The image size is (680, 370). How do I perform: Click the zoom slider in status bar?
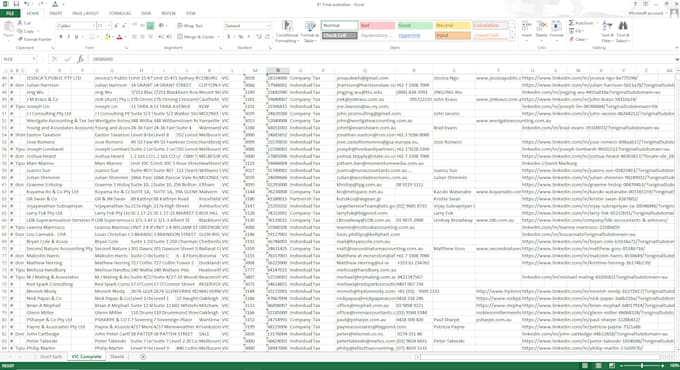coord(642,366)
